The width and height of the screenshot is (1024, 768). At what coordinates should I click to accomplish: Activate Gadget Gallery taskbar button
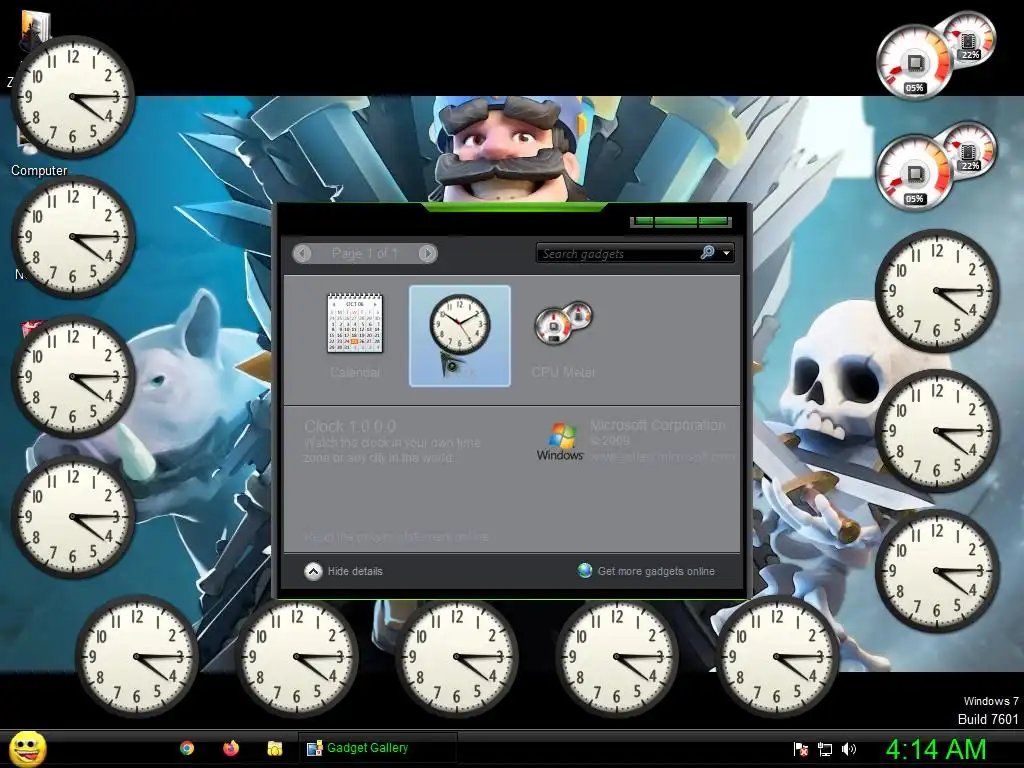(377, 748)
